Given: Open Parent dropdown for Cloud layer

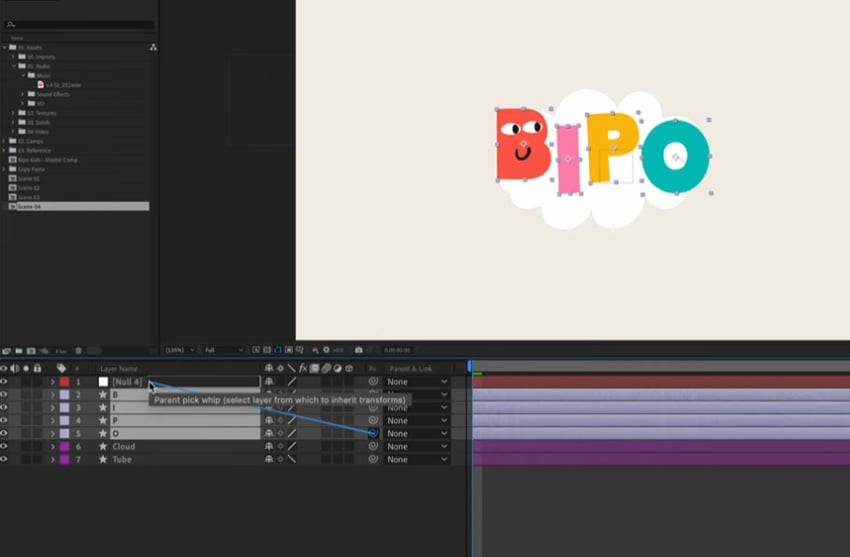Looking at the screenshot, I should (x=417, y=446).
